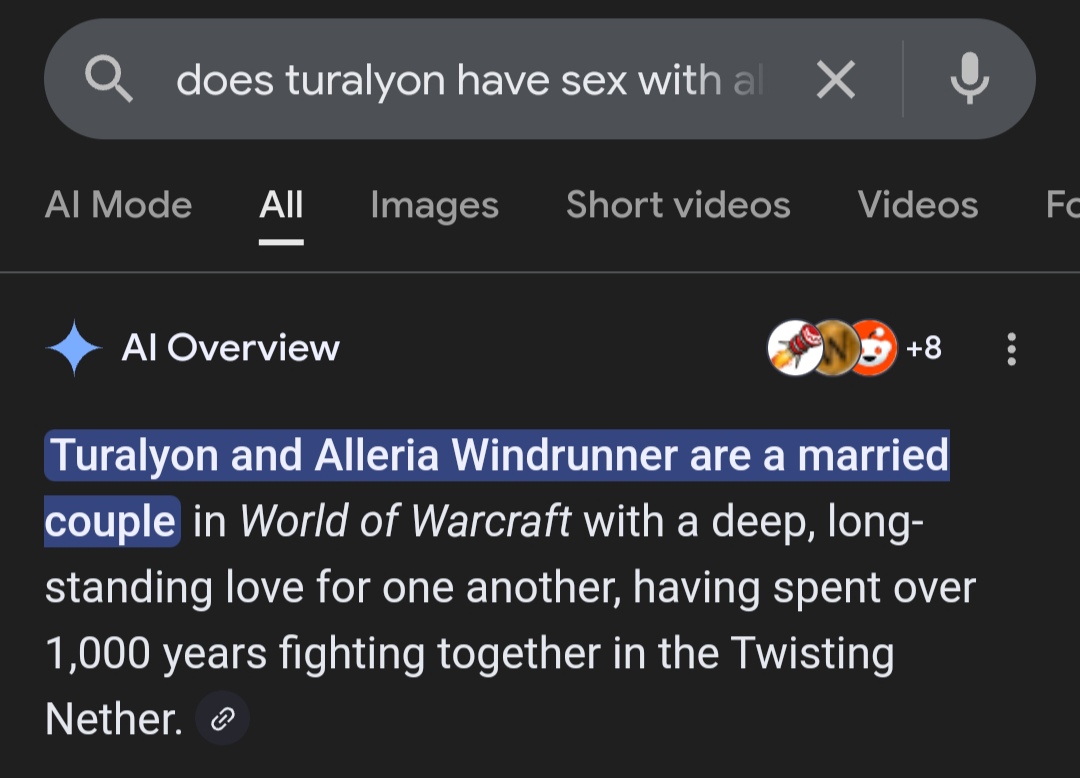Expand the +8 additional sources
The width and height of the screenshot is (1080, 778).
[x=924, y=348]
